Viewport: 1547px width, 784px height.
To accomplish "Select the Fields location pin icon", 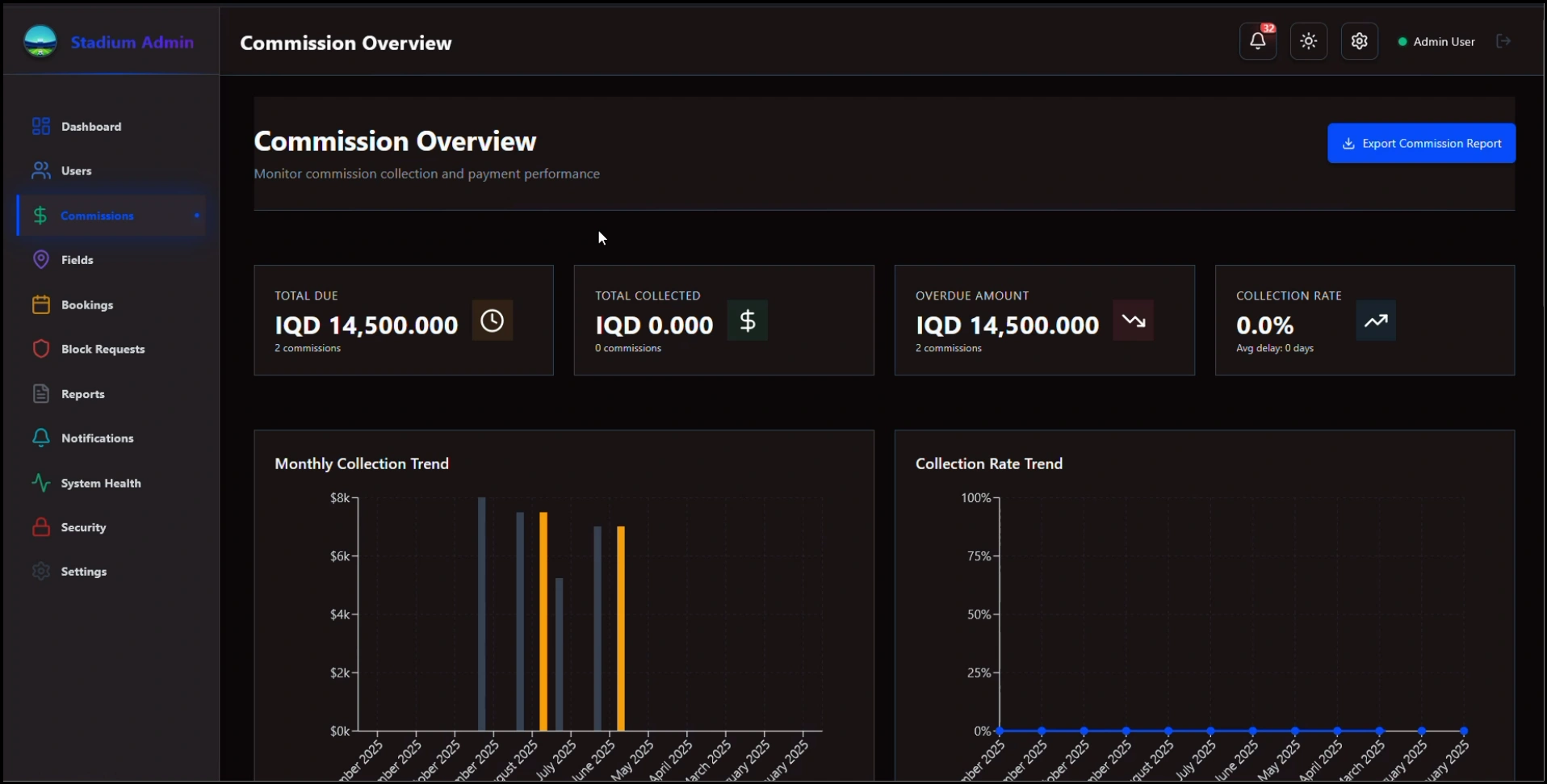I will pos(41,259).
